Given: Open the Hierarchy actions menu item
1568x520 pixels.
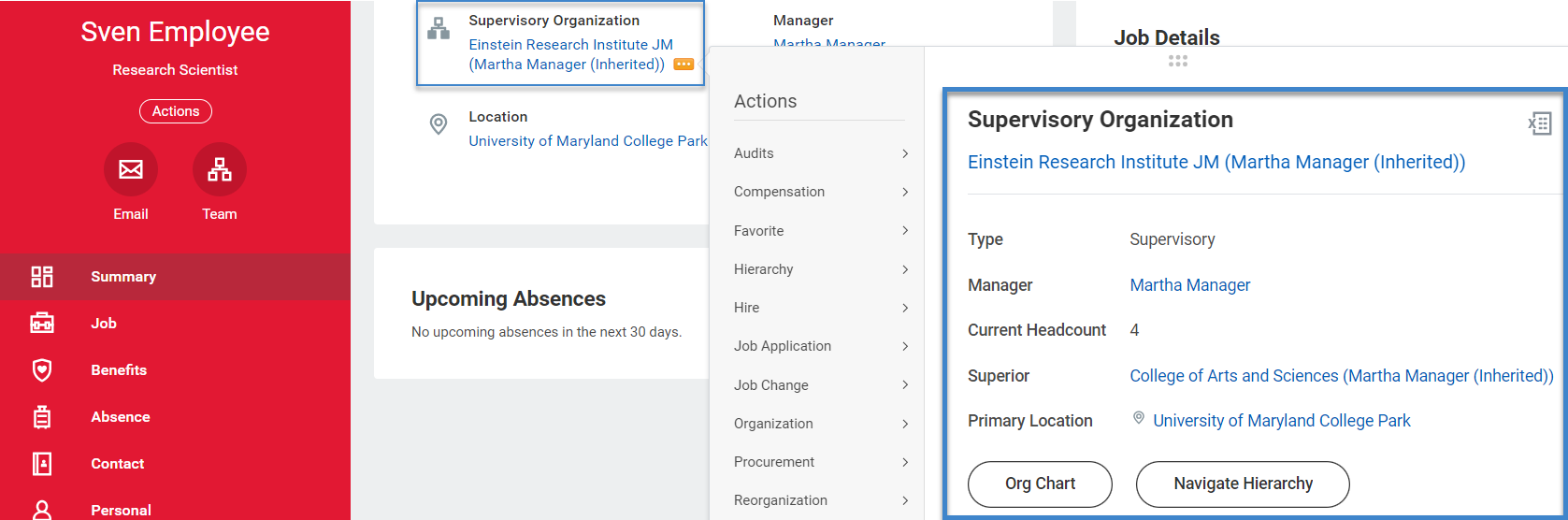Looking at the screenshot, I should (821, 269).
